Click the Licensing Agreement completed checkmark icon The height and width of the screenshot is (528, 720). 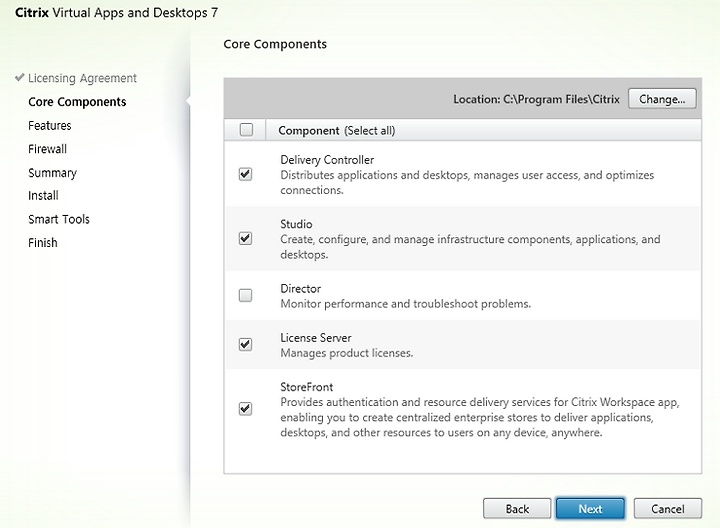click(19, 77)
